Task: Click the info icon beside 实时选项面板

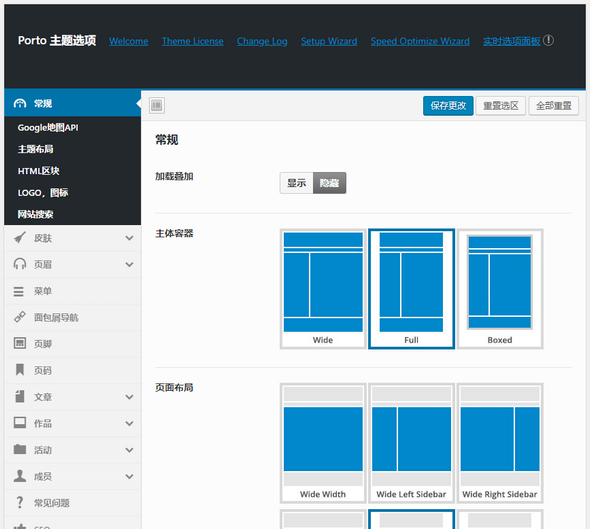Action: pyautogui.click(x=548, y=40)
